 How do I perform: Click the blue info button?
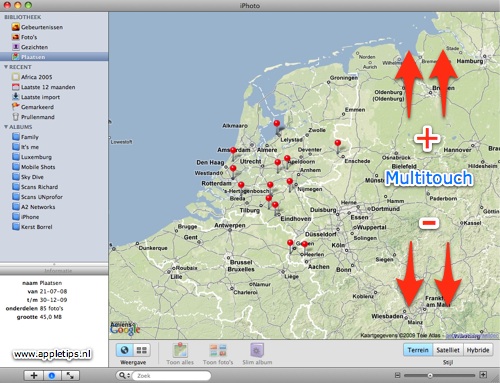[x=52, y=376]
